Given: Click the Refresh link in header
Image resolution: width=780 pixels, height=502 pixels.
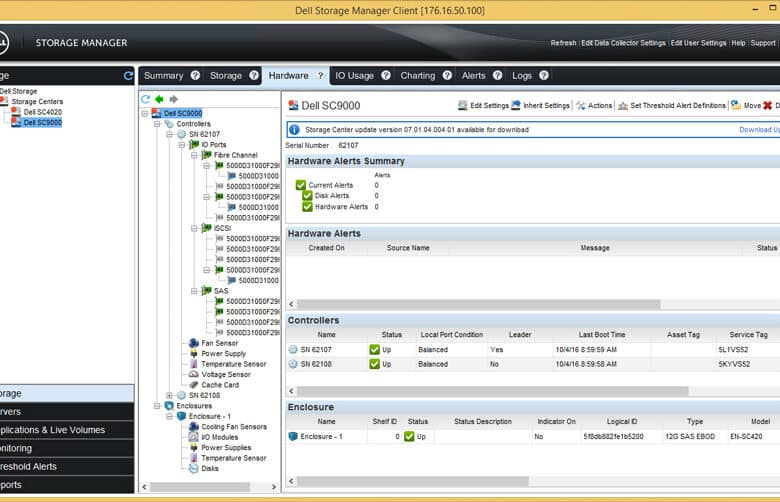Looking at the screenshot, I should point(563,43).
